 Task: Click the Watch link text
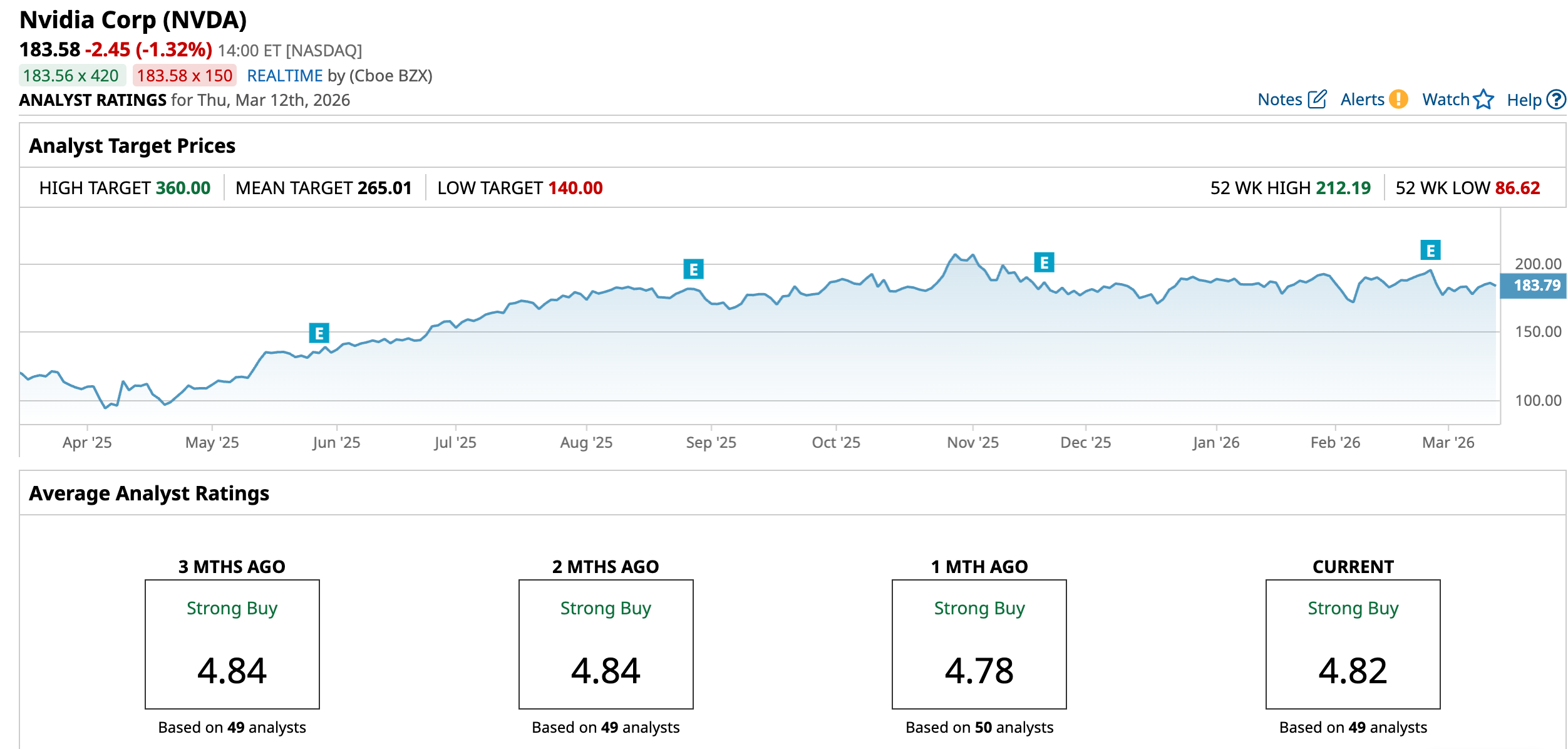click(1445, 100)
